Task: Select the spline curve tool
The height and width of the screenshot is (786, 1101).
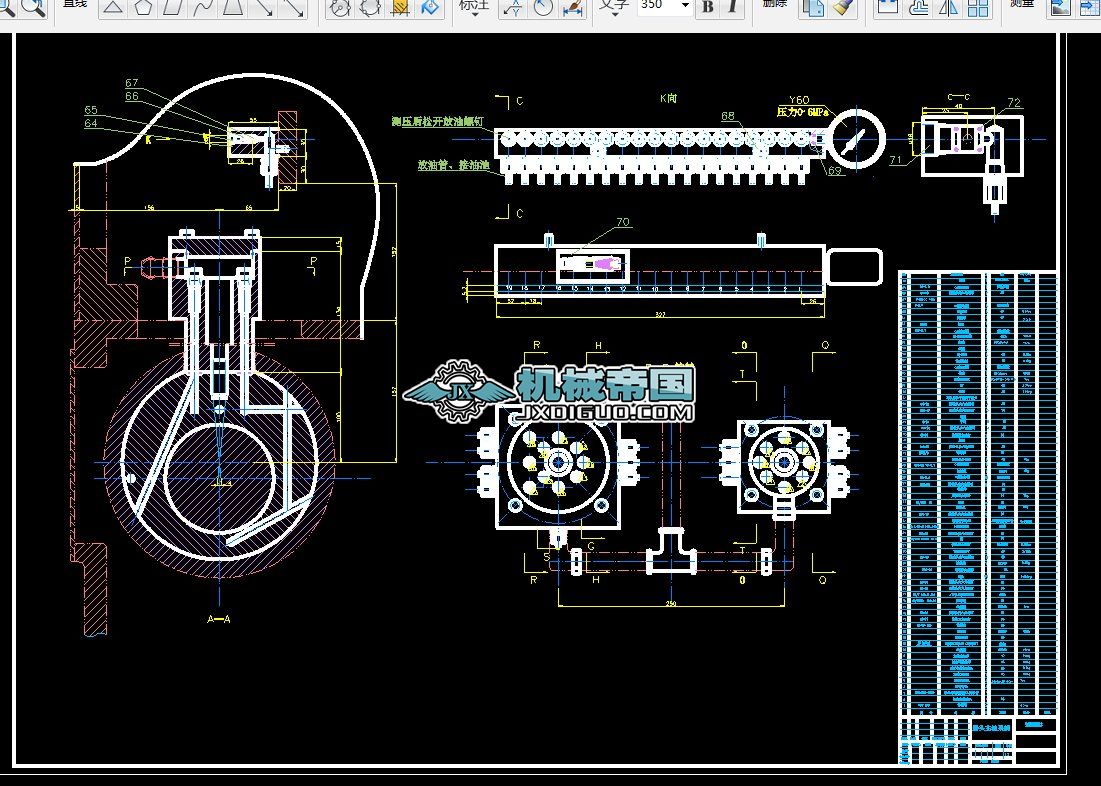Action: pos(203,7)
